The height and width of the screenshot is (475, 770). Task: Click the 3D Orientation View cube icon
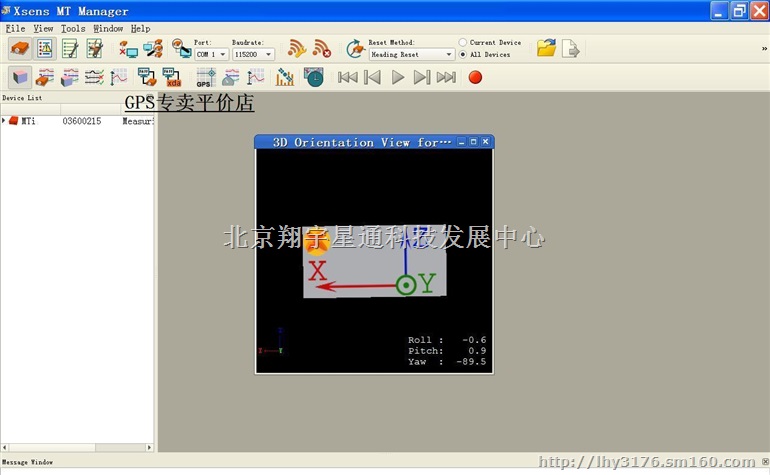click(20, 77)
